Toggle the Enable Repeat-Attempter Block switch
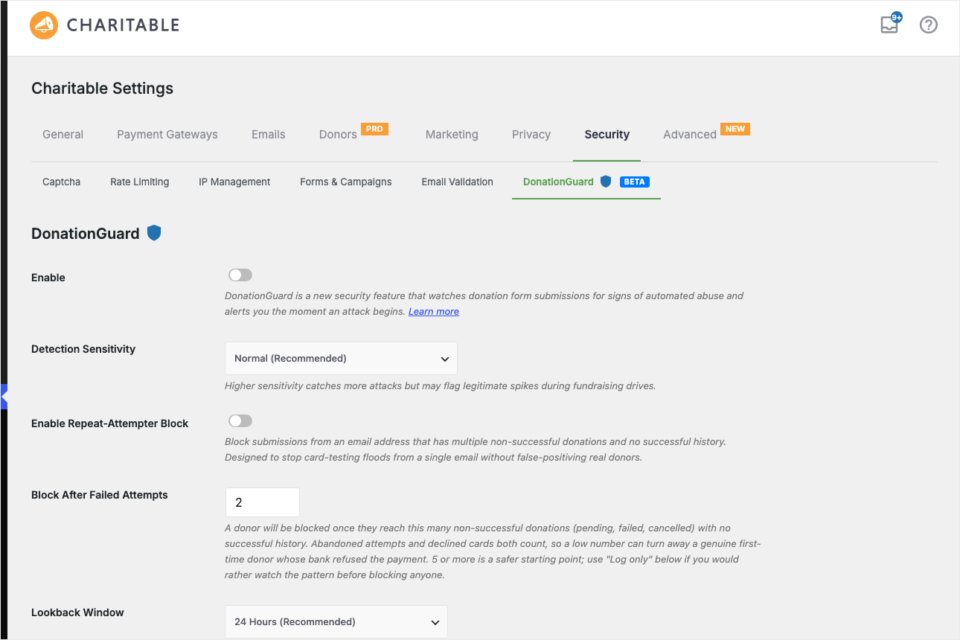The height and width of the screenshot is (640, 960). (x=240, y=421)
